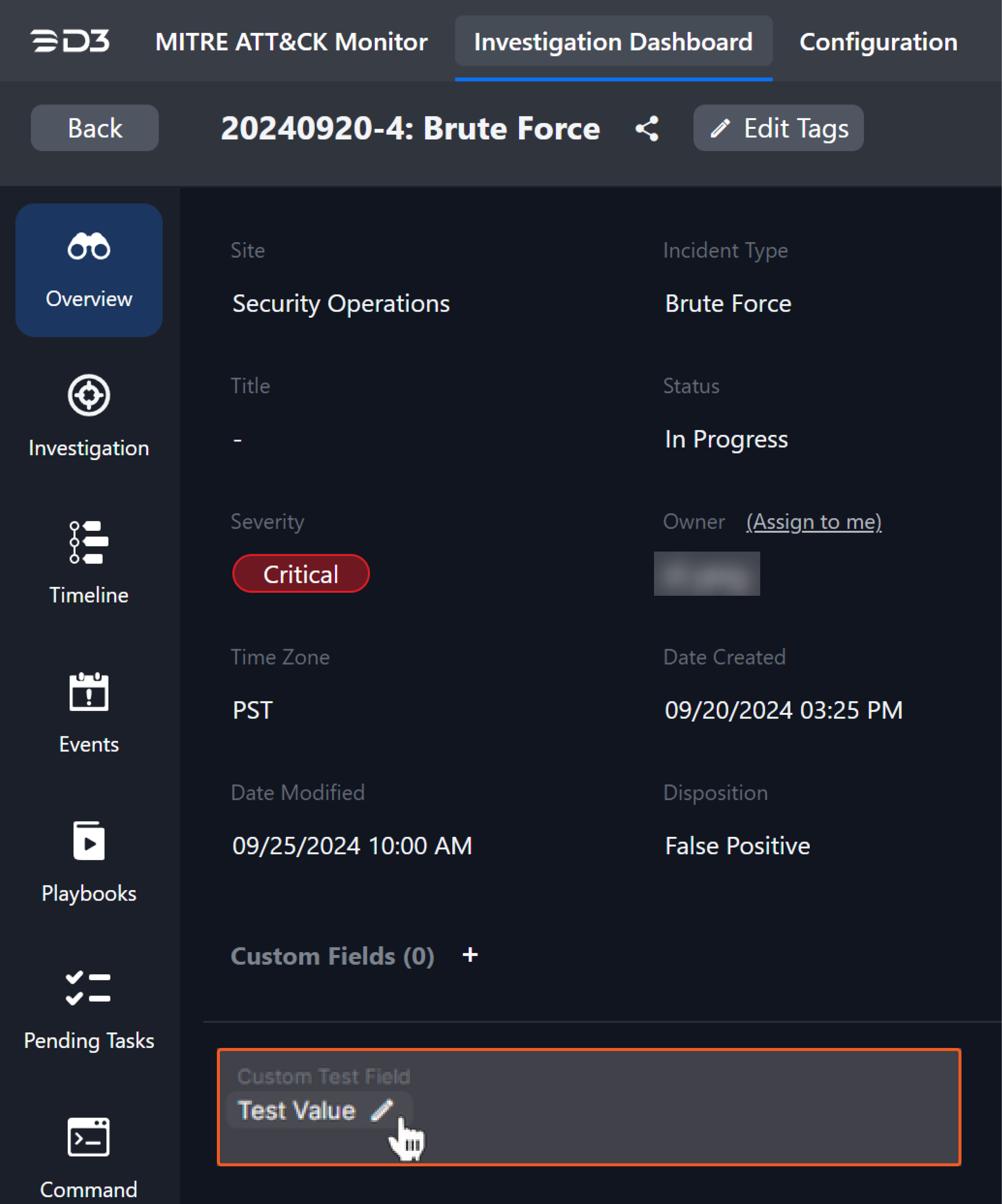1002x1204 pixels.
Task: Click the share icon beside incident title
Action: tap(647, 128)
